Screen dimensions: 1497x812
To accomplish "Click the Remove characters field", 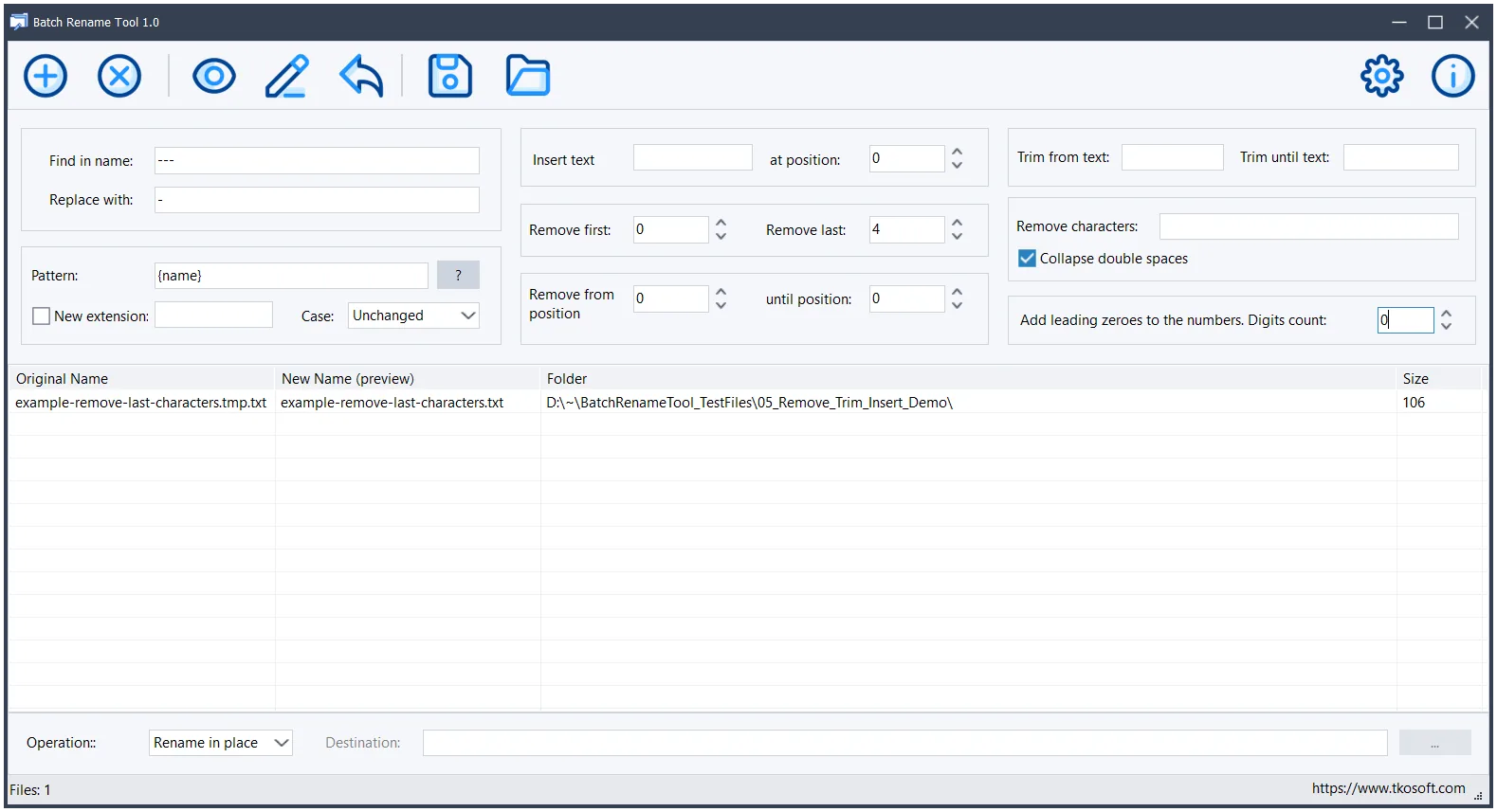I will click(1309, 226).
